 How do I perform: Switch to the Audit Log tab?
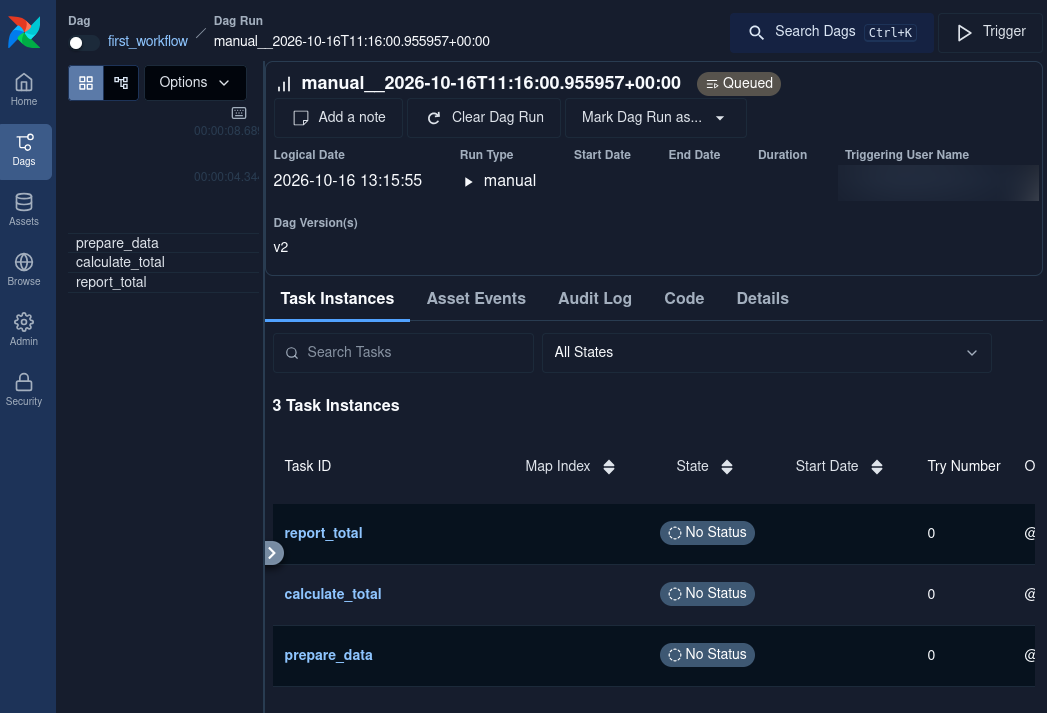pyautogui.click(x=595, y=298)
